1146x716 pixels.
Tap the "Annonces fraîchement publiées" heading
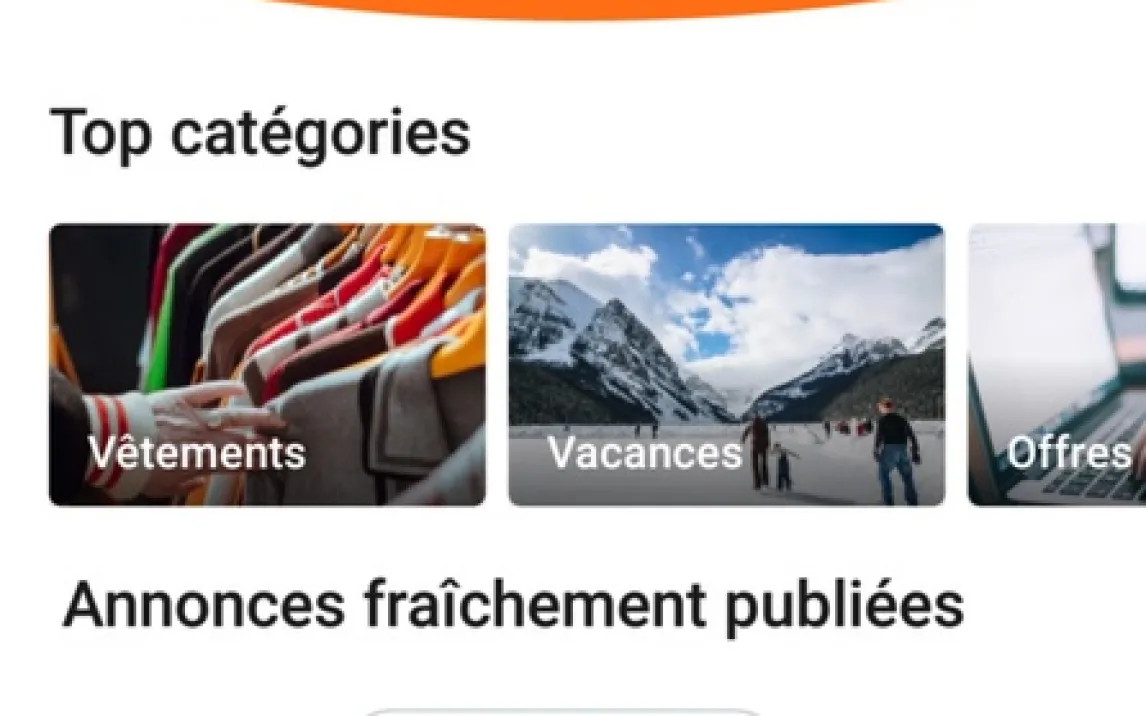[513, 605]
